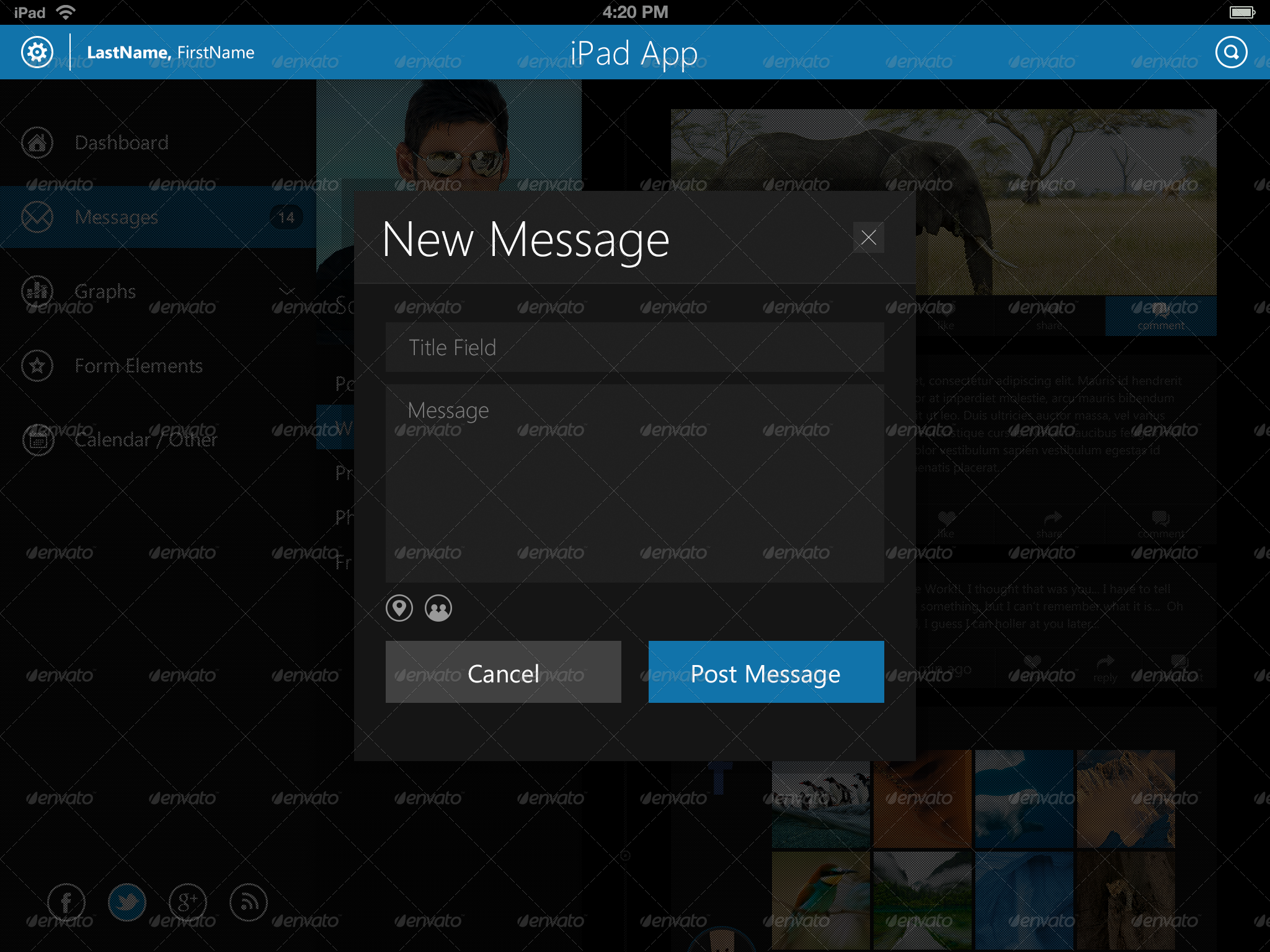
Task: Navigate to Calendar / Other
Action: pos(145,440)
